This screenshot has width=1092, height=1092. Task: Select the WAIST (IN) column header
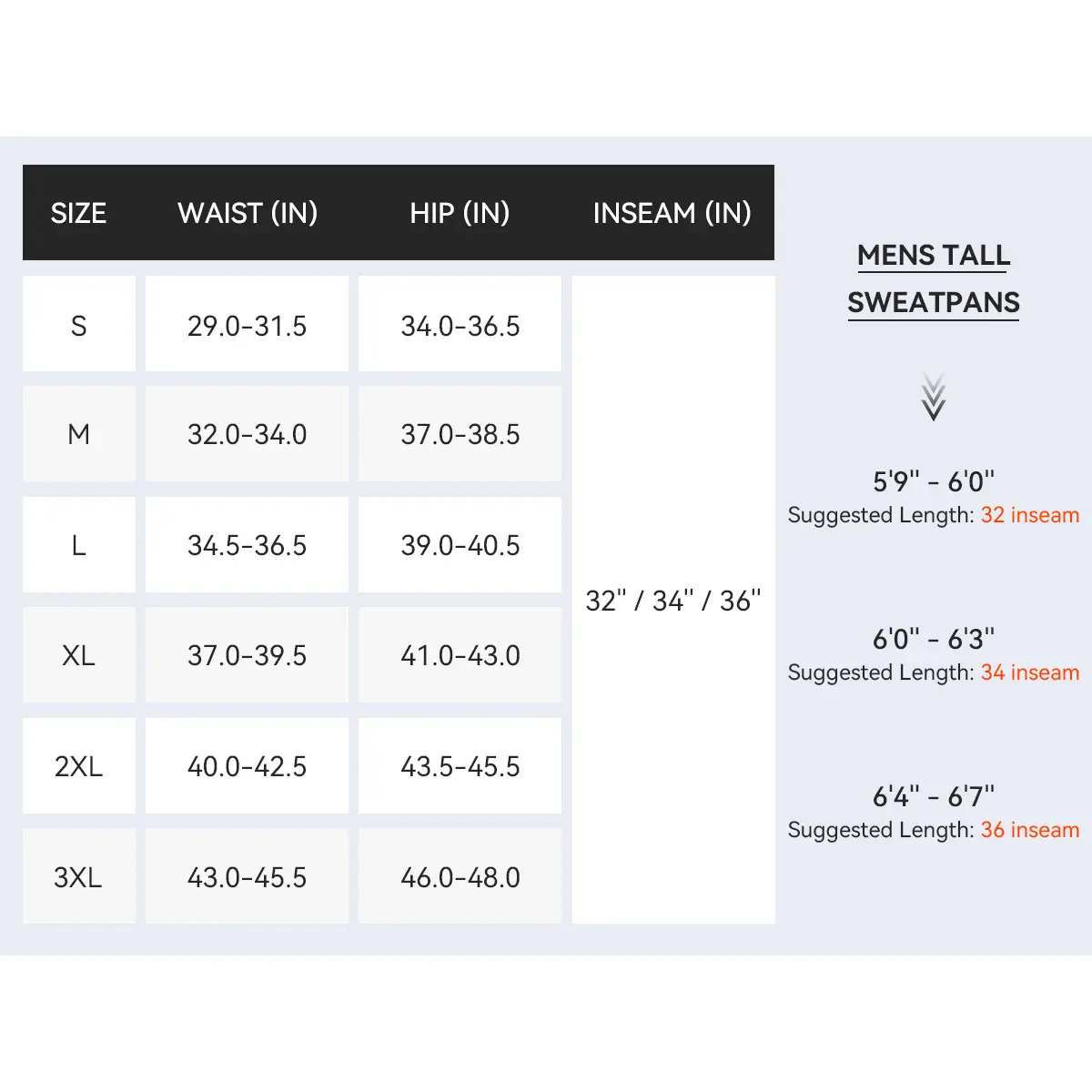(248, 213)
